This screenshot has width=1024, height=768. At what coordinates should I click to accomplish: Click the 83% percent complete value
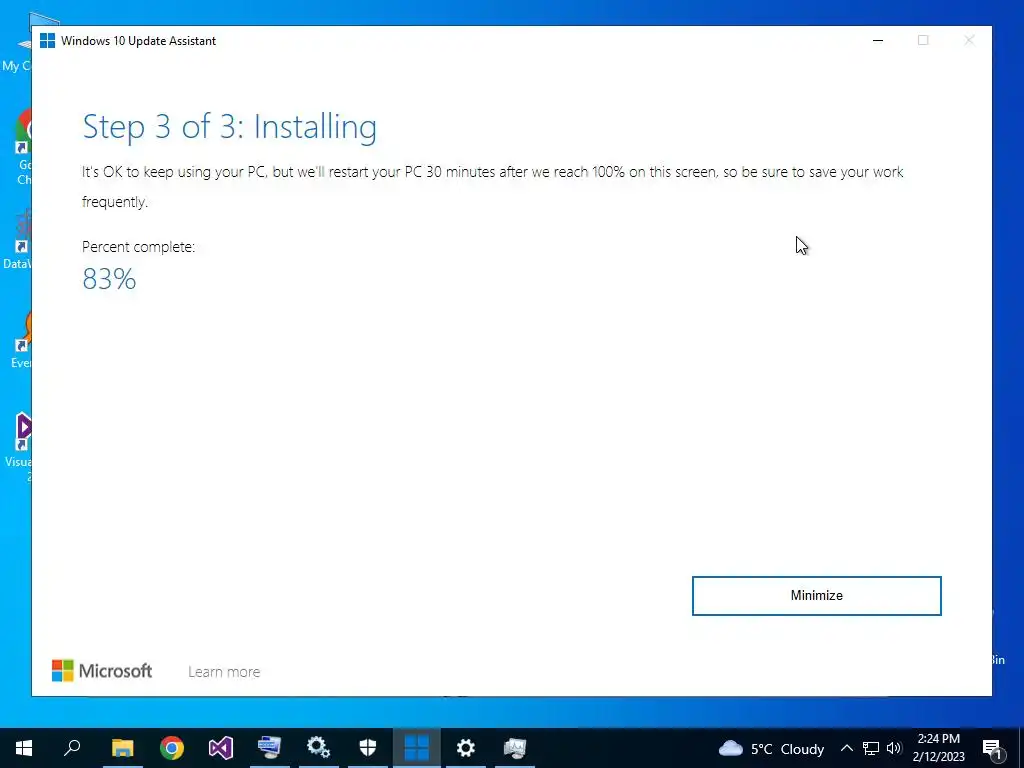109,279
